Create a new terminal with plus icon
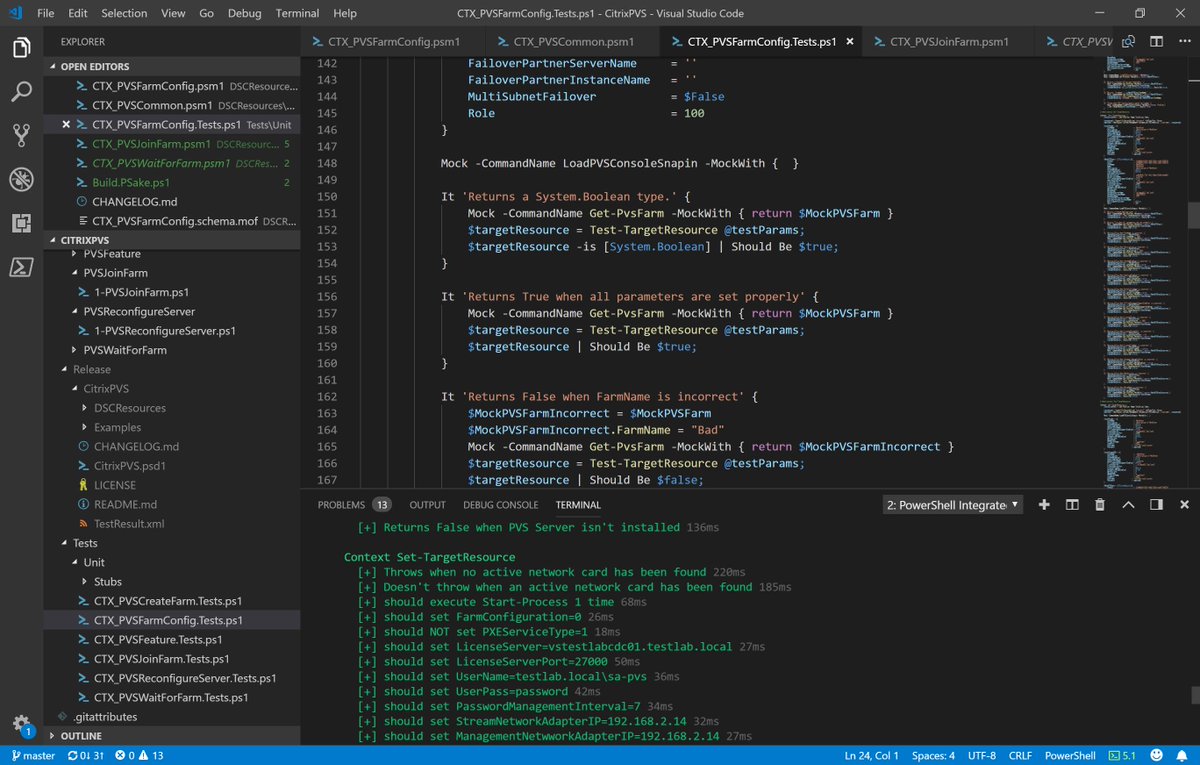 [1044, 505]
